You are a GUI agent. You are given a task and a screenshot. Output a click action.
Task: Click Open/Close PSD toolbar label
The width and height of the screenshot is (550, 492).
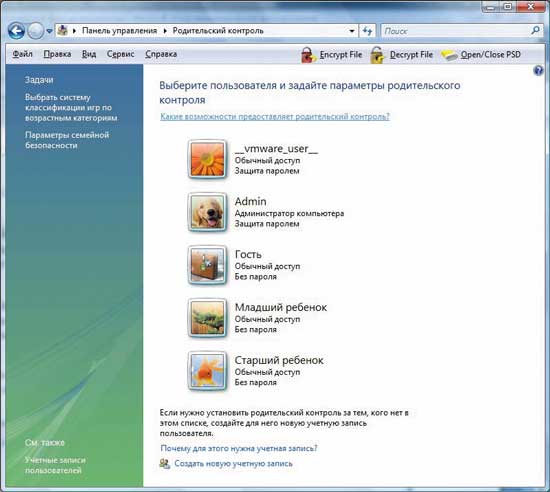[x=491, y=55]
